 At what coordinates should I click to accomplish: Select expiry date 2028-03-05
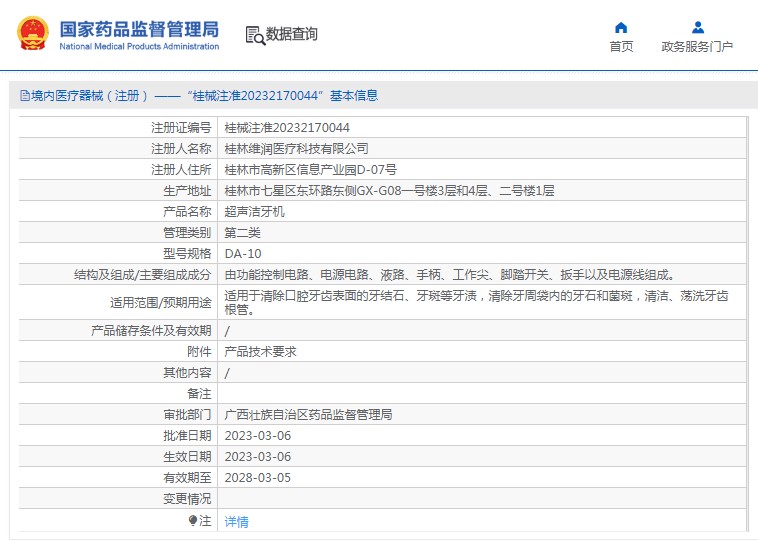(258, 478)
